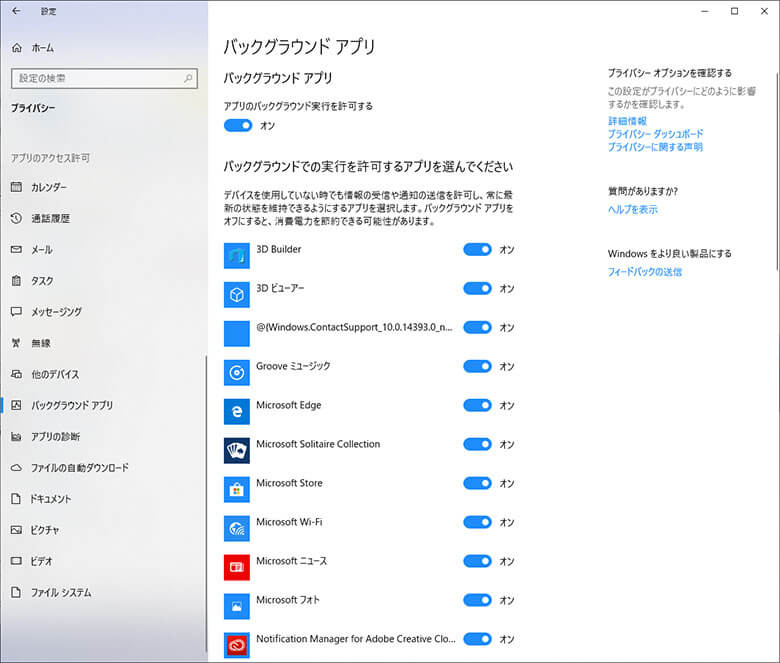Open the ホーム settings page

(x=103, y=48)
